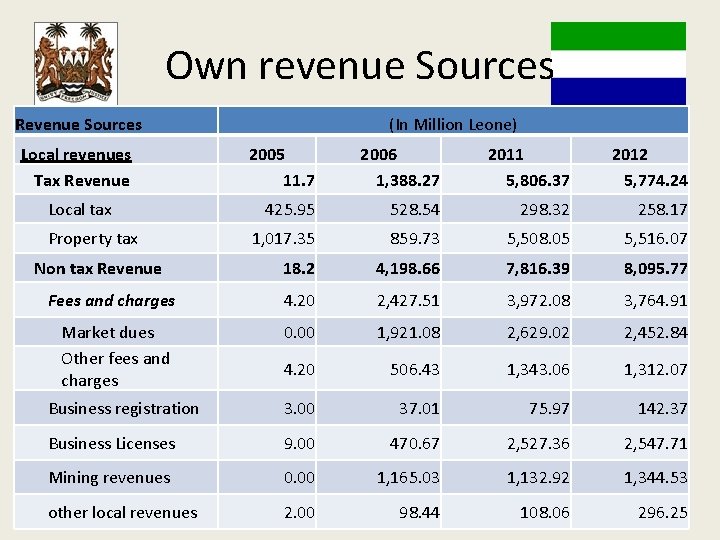Click the Business registration row label

click(124, 408)
